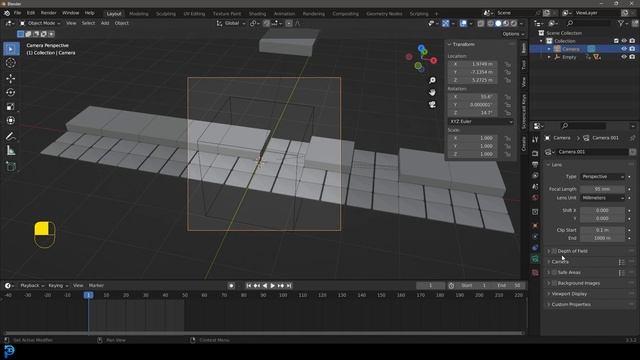The image size is (640, 360).
Task: Open the Marker menu in timeline
Action: pyautogui.click(x=96, y=286)
